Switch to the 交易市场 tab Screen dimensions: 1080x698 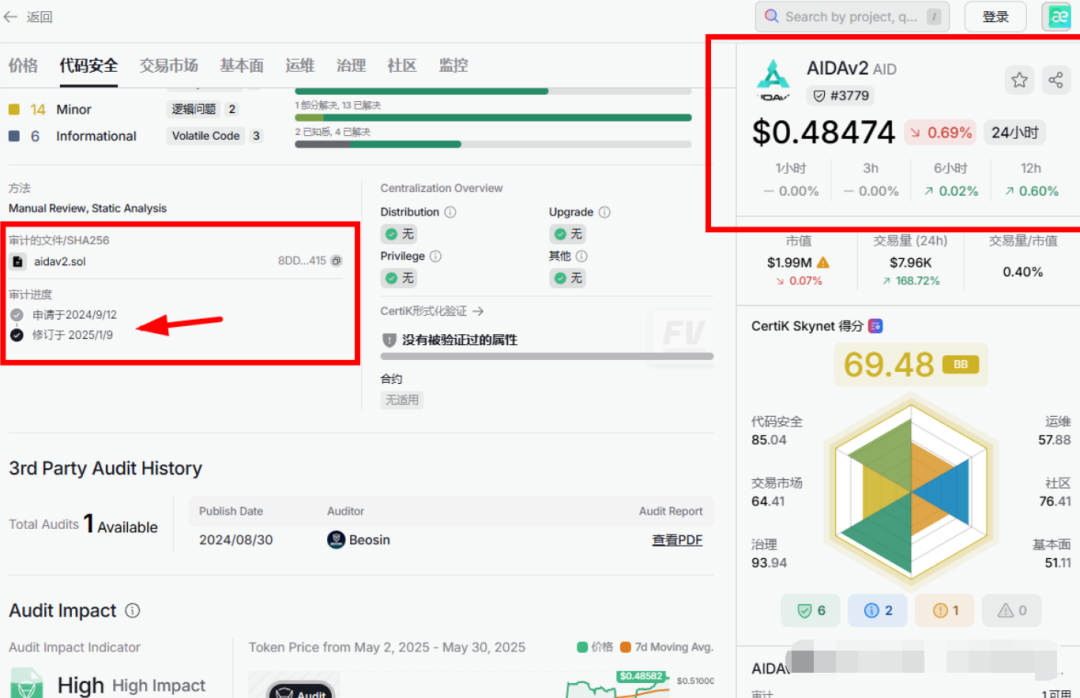pos(168,65)
